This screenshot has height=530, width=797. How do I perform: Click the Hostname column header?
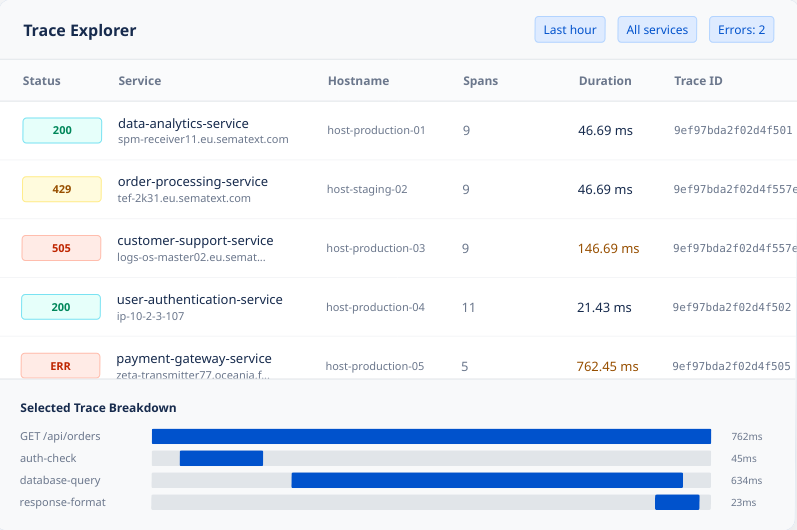click(x=358, y=81)
